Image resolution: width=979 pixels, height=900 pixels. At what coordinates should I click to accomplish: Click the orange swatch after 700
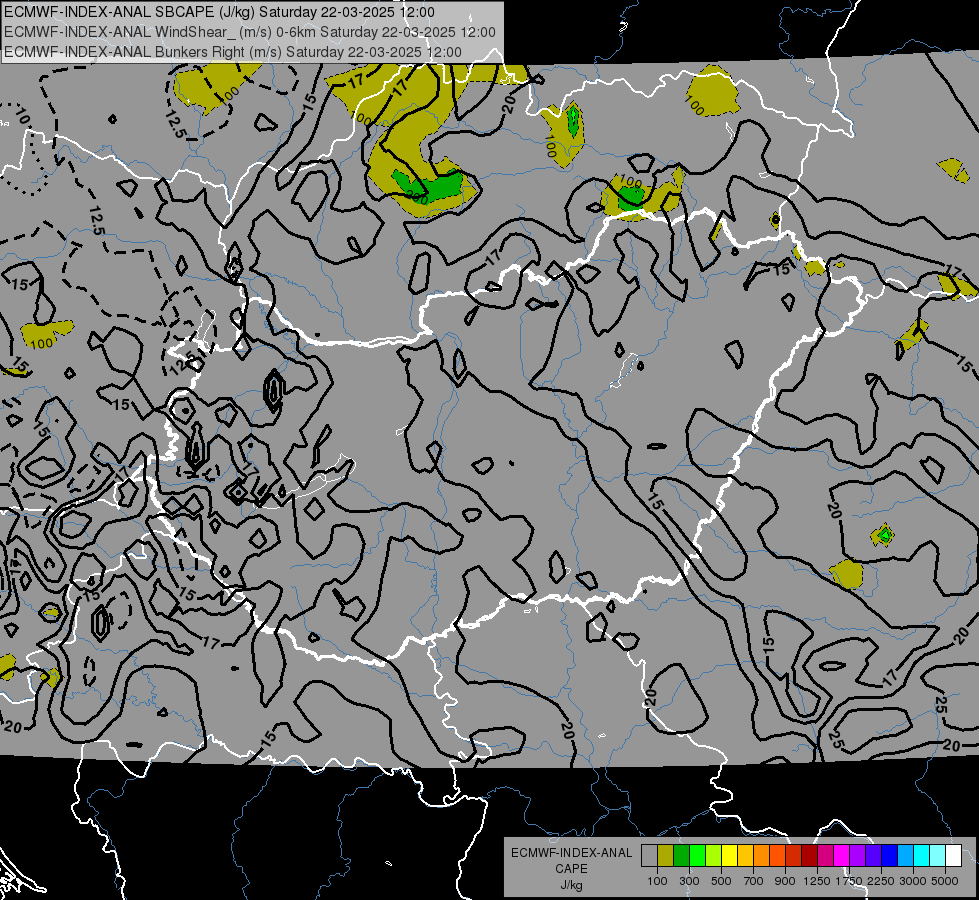tap(761, 856)
